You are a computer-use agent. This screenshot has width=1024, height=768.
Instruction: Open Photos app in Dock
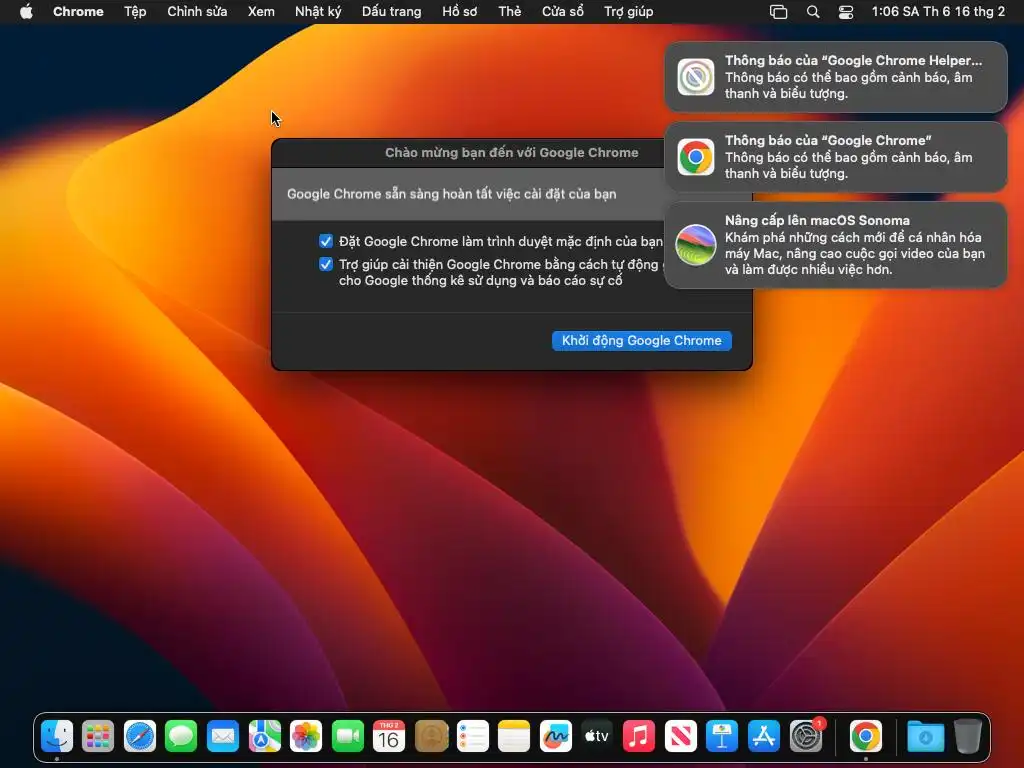click(306, 737)
